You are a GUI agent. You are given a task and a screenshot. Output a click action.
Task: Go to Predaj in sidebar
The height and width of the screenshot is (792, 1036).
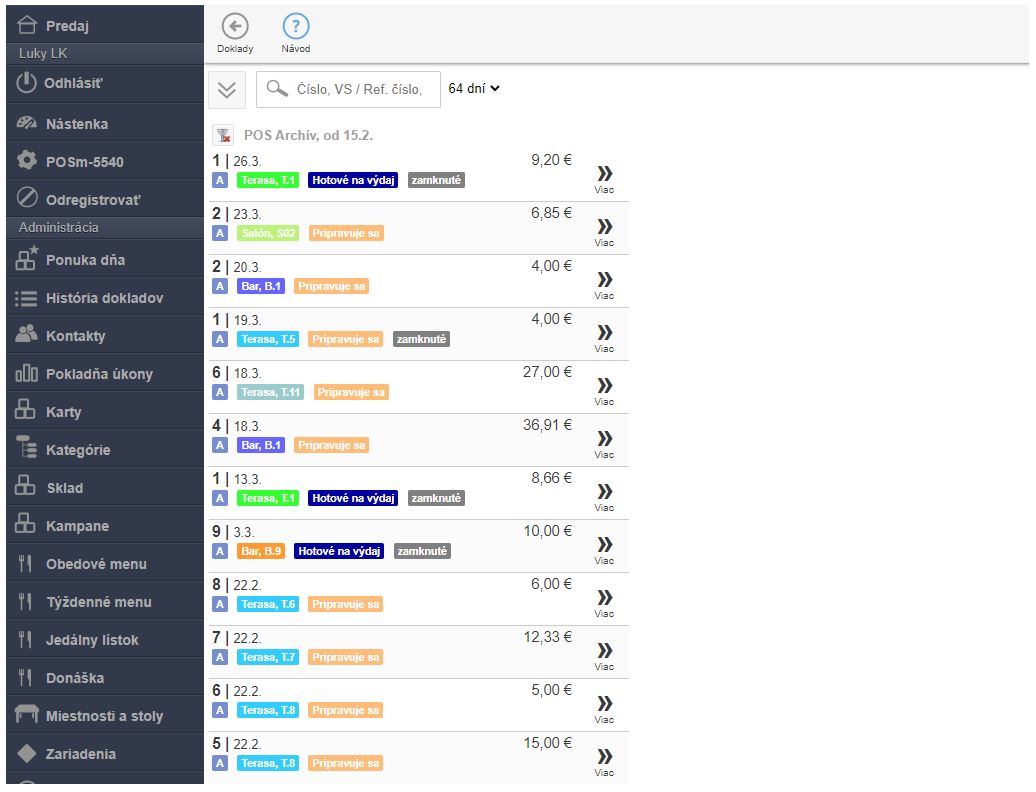[66, 26]
